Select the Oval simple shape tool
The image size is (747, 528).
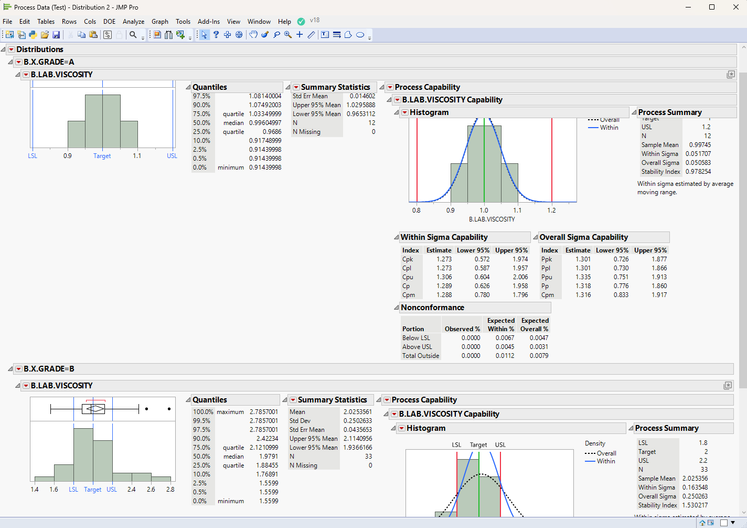click(359, 34)
